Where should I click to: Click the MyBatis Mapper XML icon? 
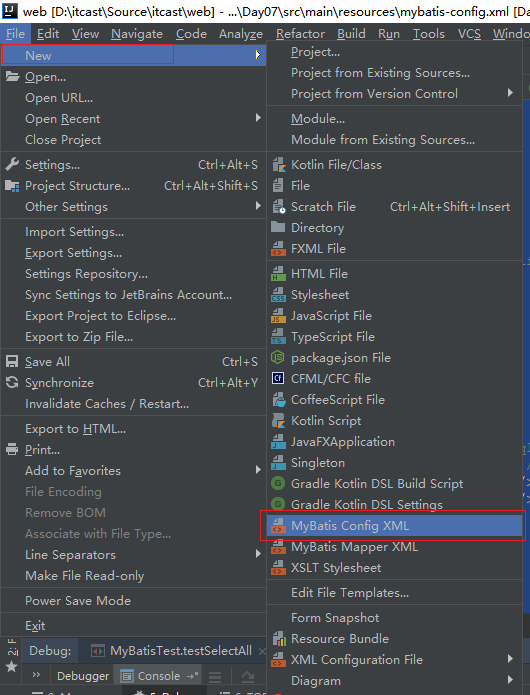point(278,547)
